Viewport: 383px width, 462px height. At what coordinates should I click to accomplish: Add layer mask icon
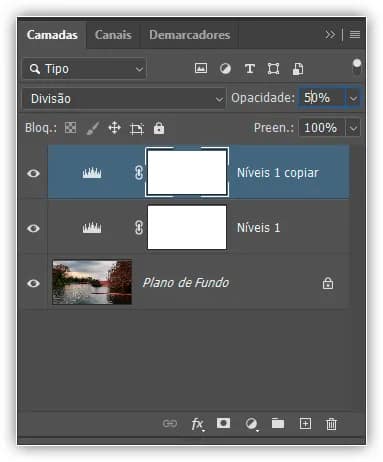pos(223,423)
